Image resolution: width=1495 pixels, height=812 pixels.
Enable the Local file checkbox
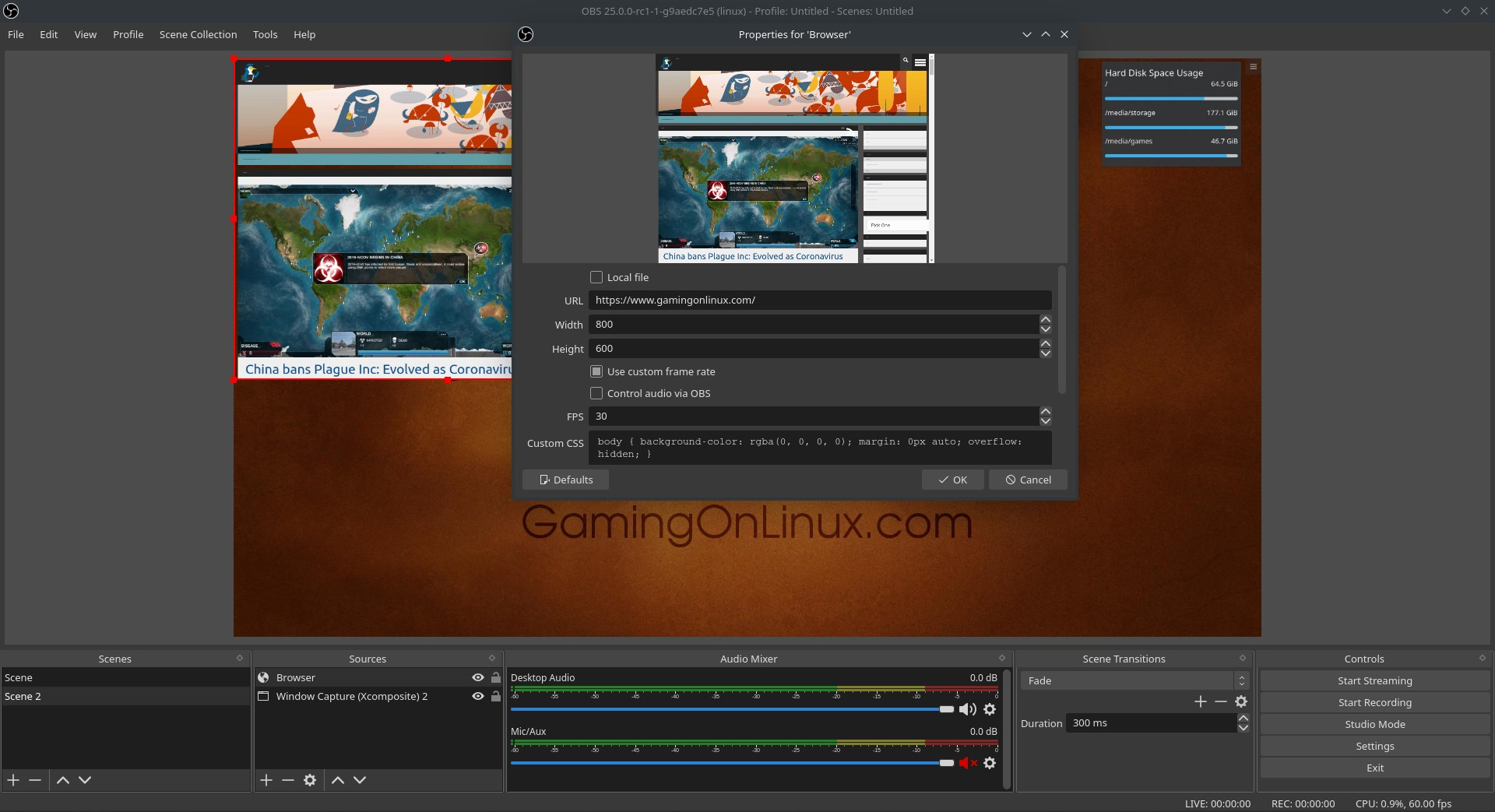(x=596, y=277)
